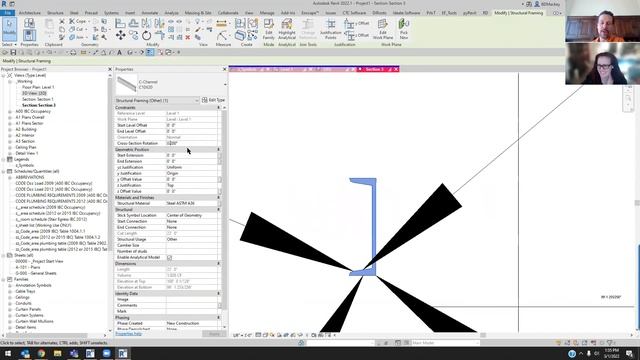Click the Windows Start button
This screenshot has height=360, width=640.
click(x=8, y=353)
